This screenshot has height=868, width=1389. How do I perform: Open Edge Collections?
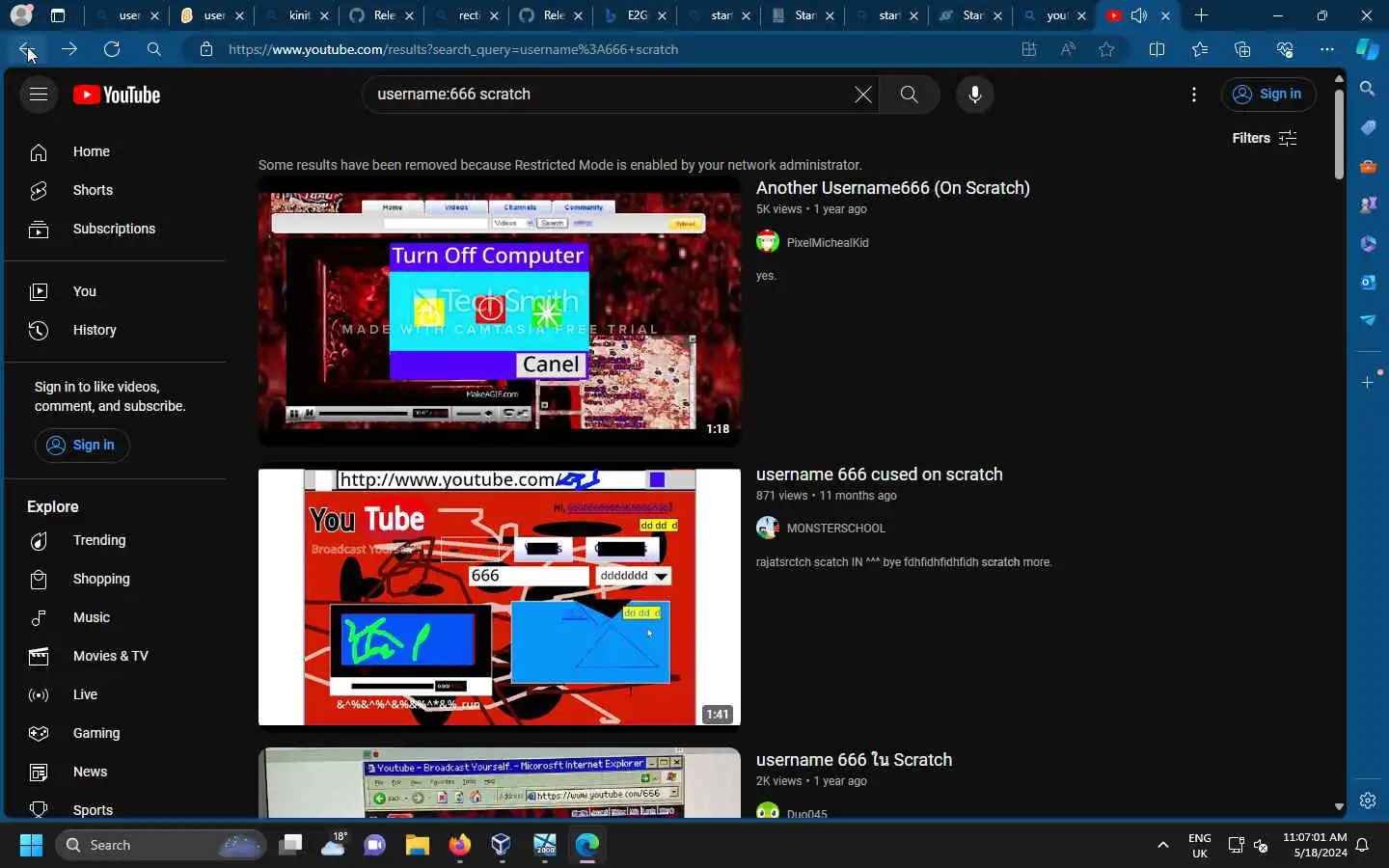pyautogui.click(x=1242, y=49)
